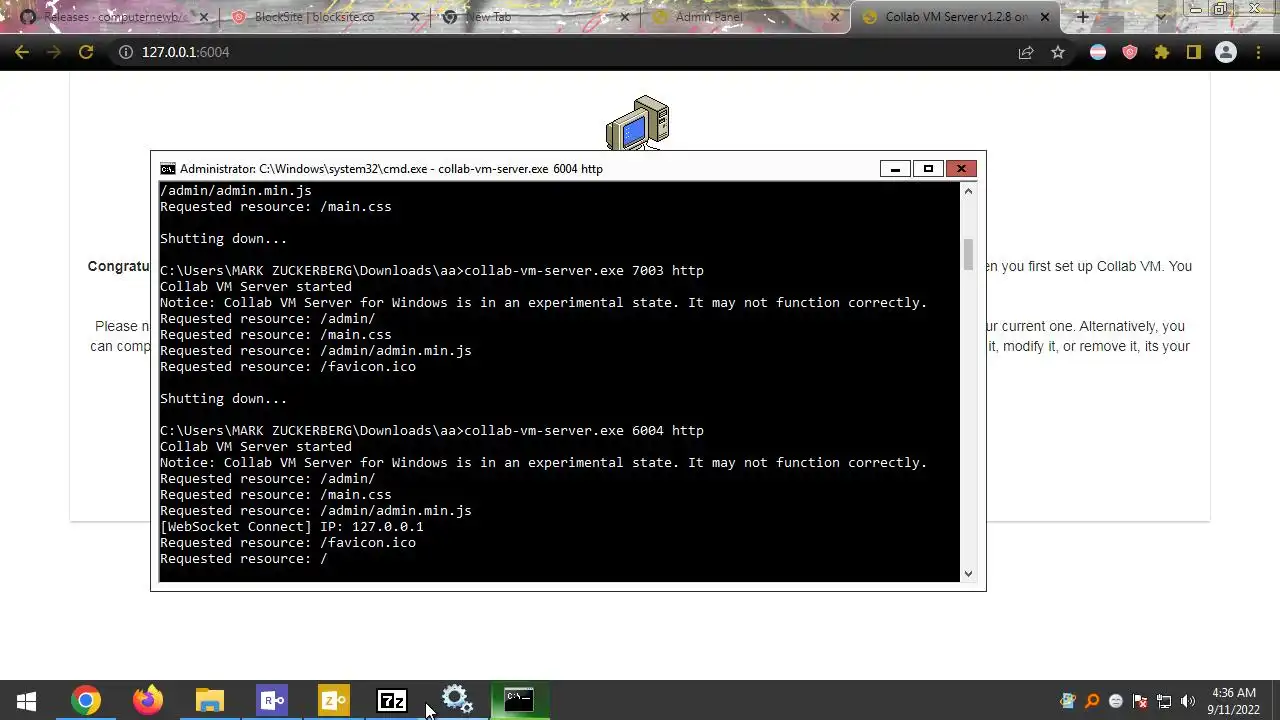This screenshot has height=720, width=1280.
Task: Select Collab VM Server tab
Action: 956,17
